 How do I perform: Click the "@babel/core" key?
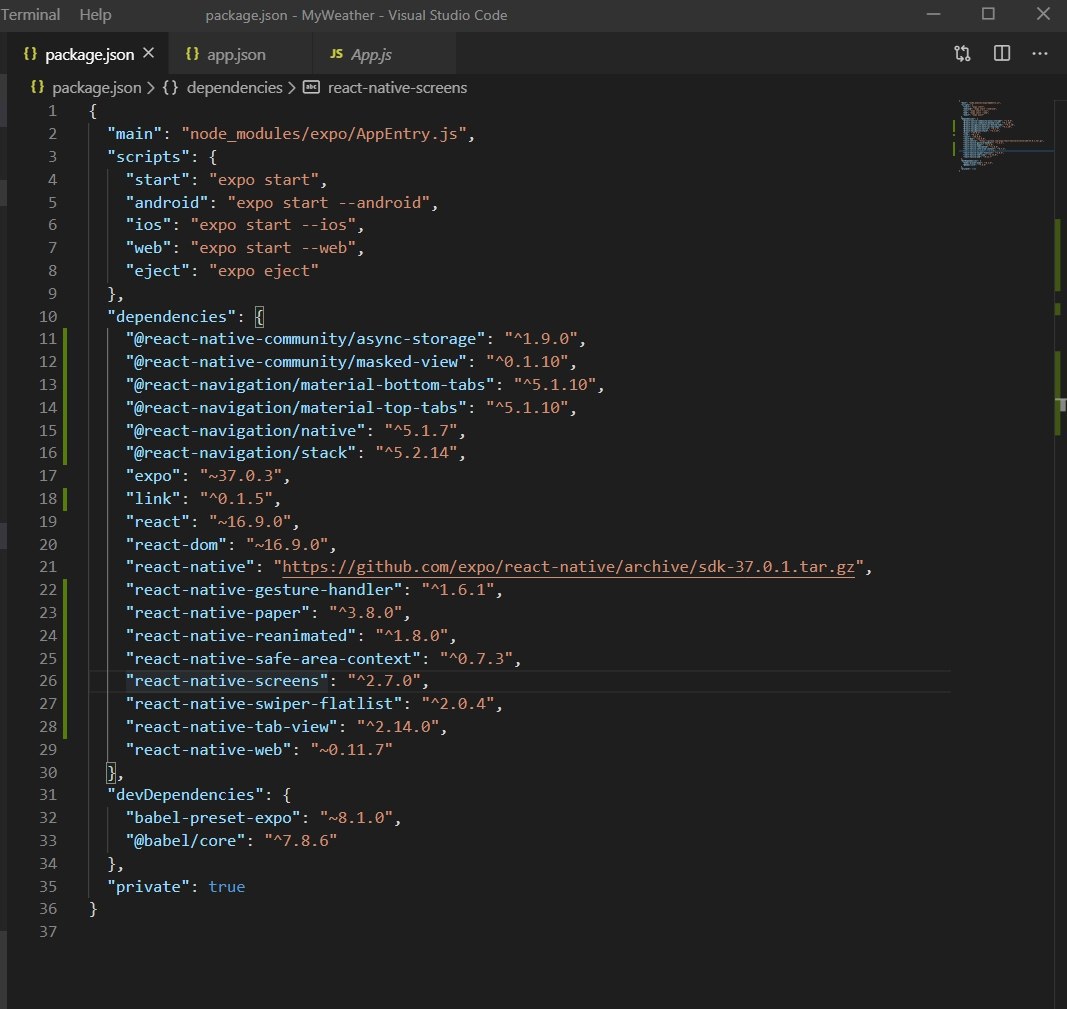pyautogui.click(x=185, y=840)
